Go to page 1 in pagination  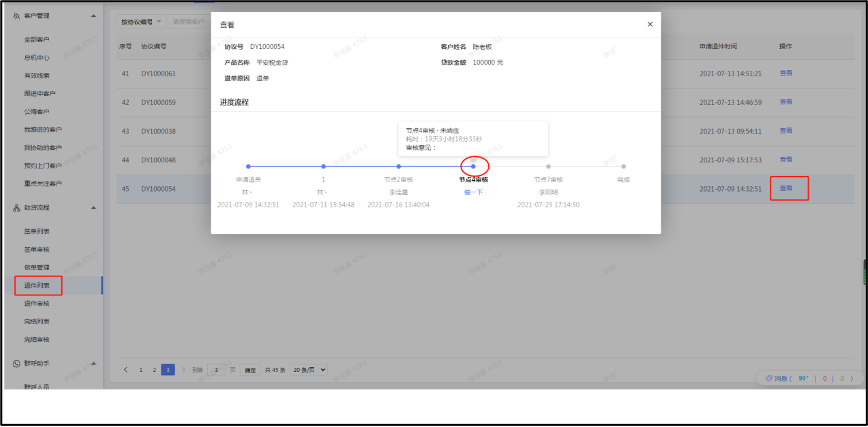pos(141,369)
